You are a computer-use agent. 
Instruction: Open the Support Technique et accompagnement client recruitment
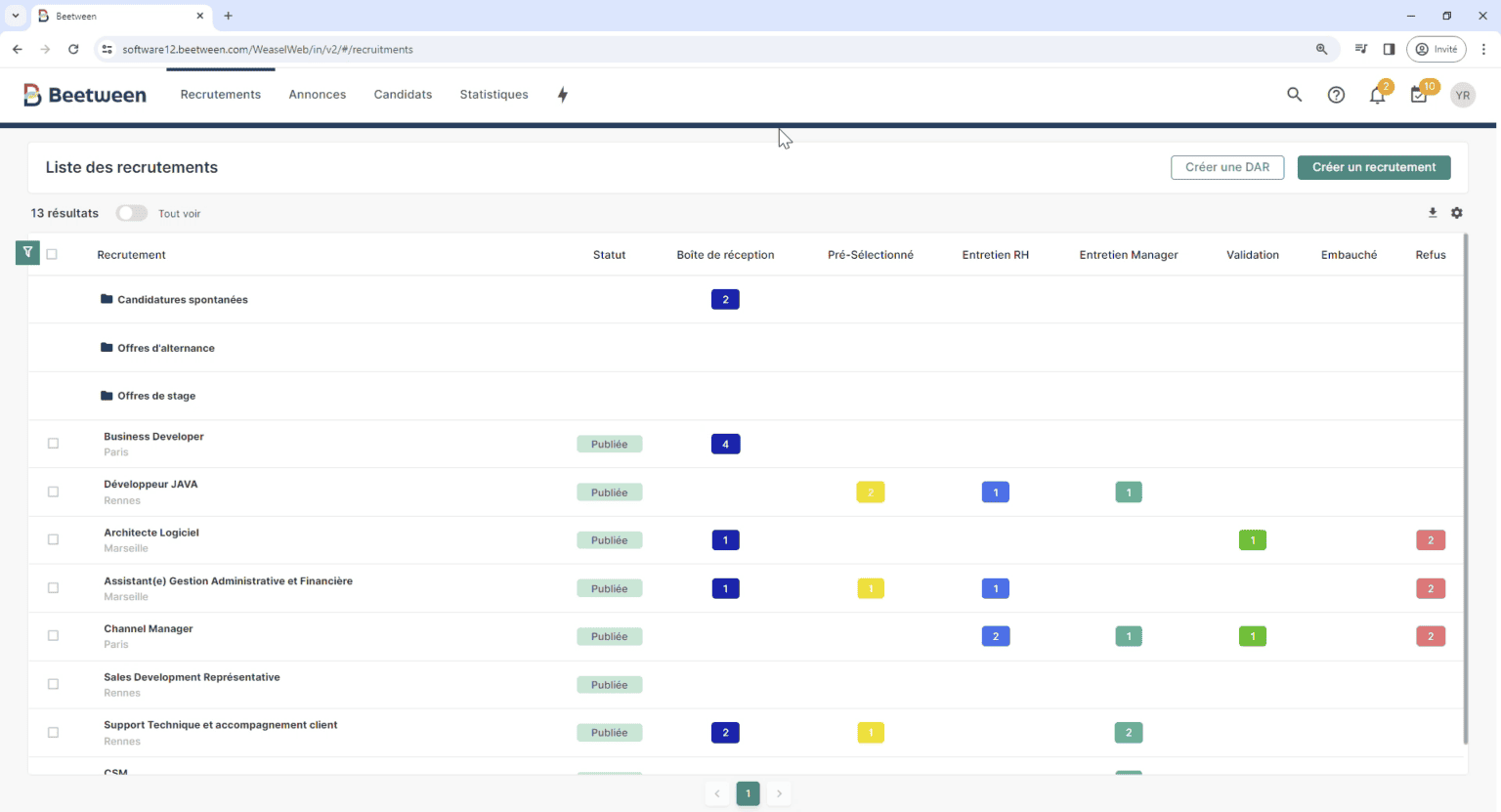pos(221,725)
